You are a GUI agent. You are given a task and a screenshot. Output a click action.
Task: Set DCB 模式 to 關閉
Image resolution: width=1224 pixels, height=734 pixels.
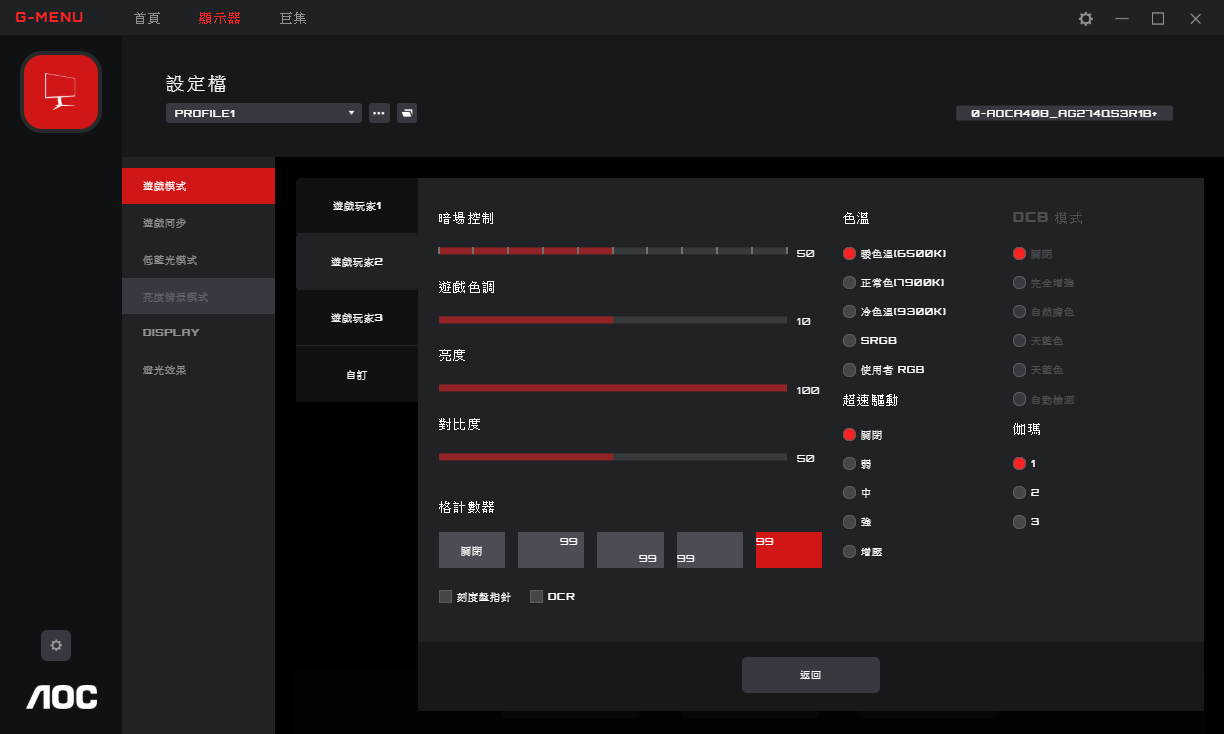(x=1020, y=254)
